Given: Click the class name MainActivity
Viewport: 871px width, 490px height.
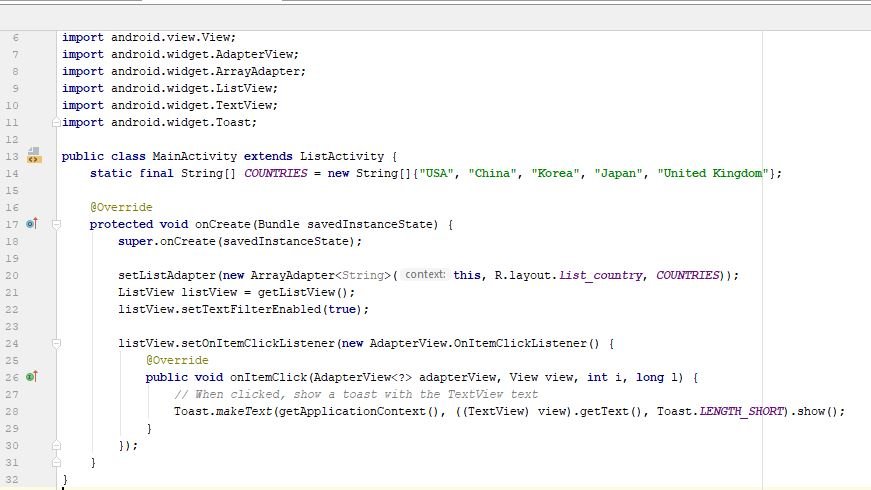Looking at the screenshot, I should click(194, 156).
